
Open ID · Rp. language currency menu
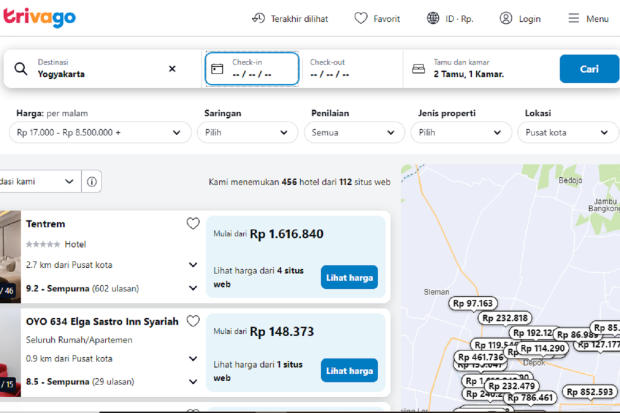coord(459,19)
